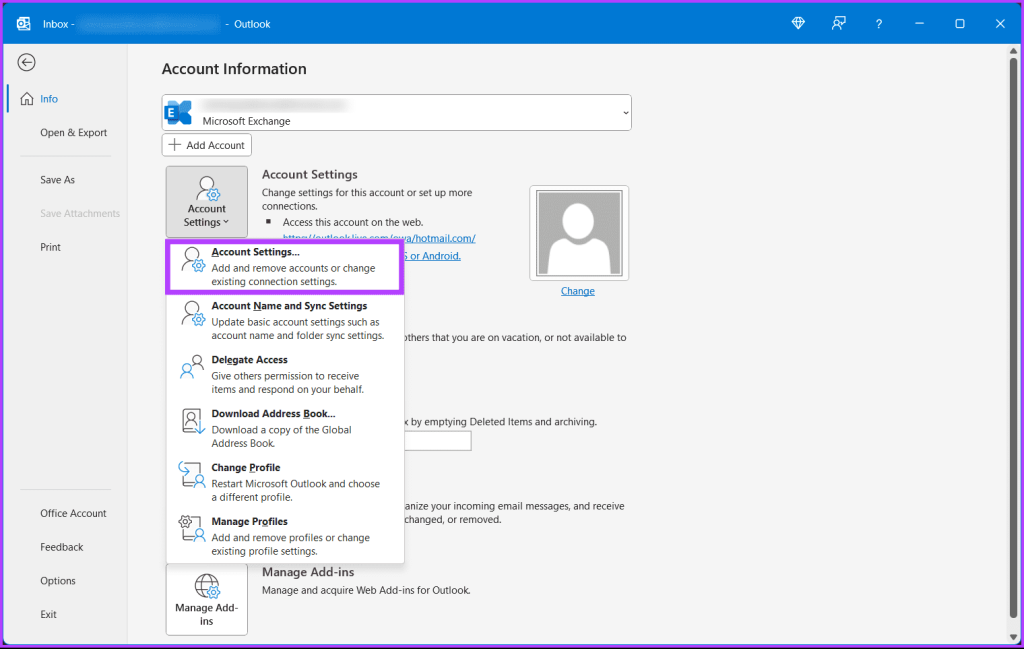Click the large Account Settings gear icon
Screen dimensions: 1024x649
(206, 189)
